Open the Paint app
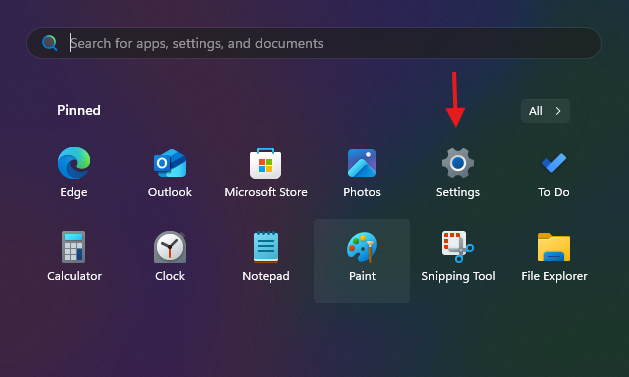The image size is (629, 377). pos(362,261)
